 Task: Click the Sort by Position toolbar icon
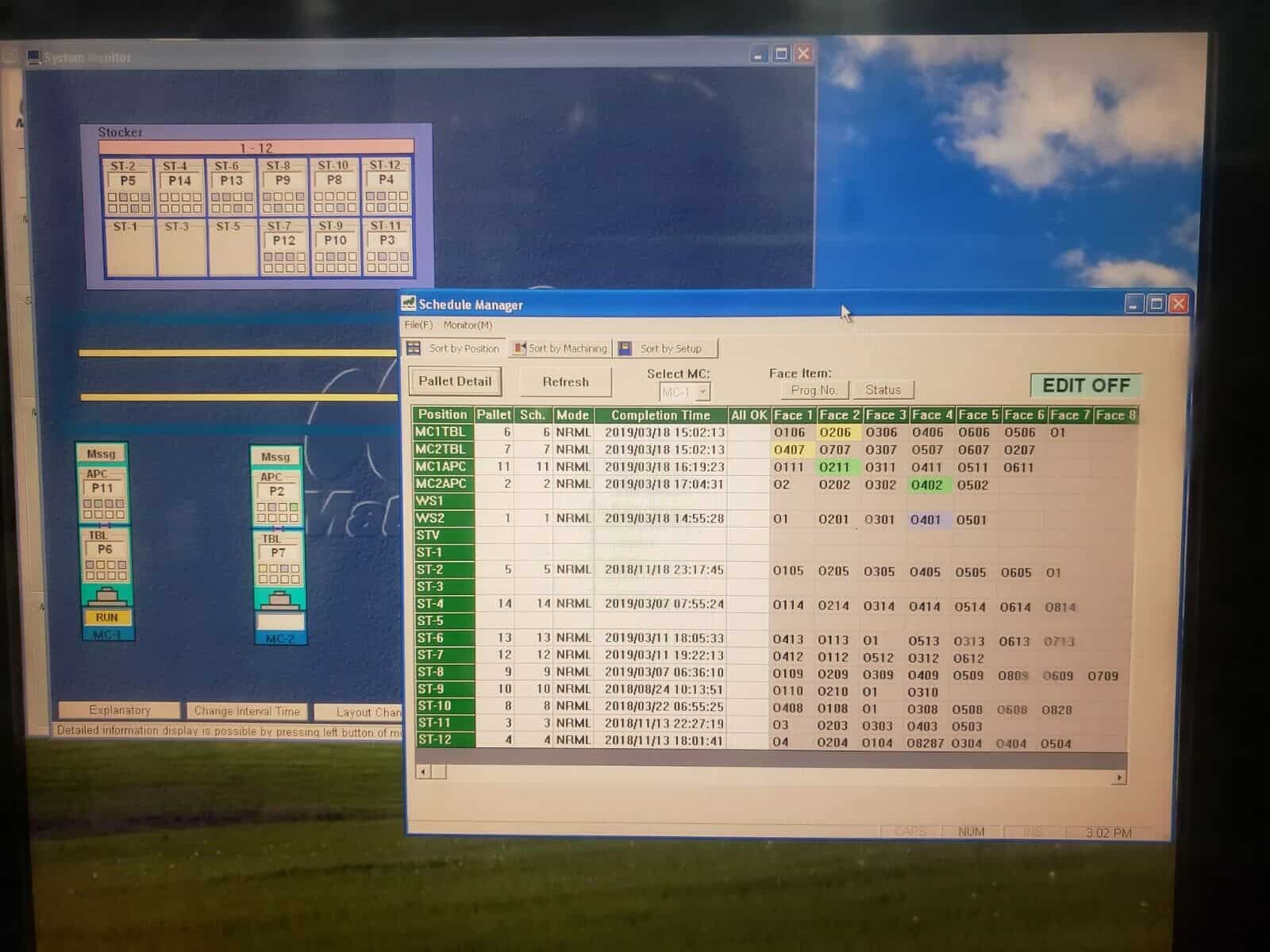pos(414,348)
